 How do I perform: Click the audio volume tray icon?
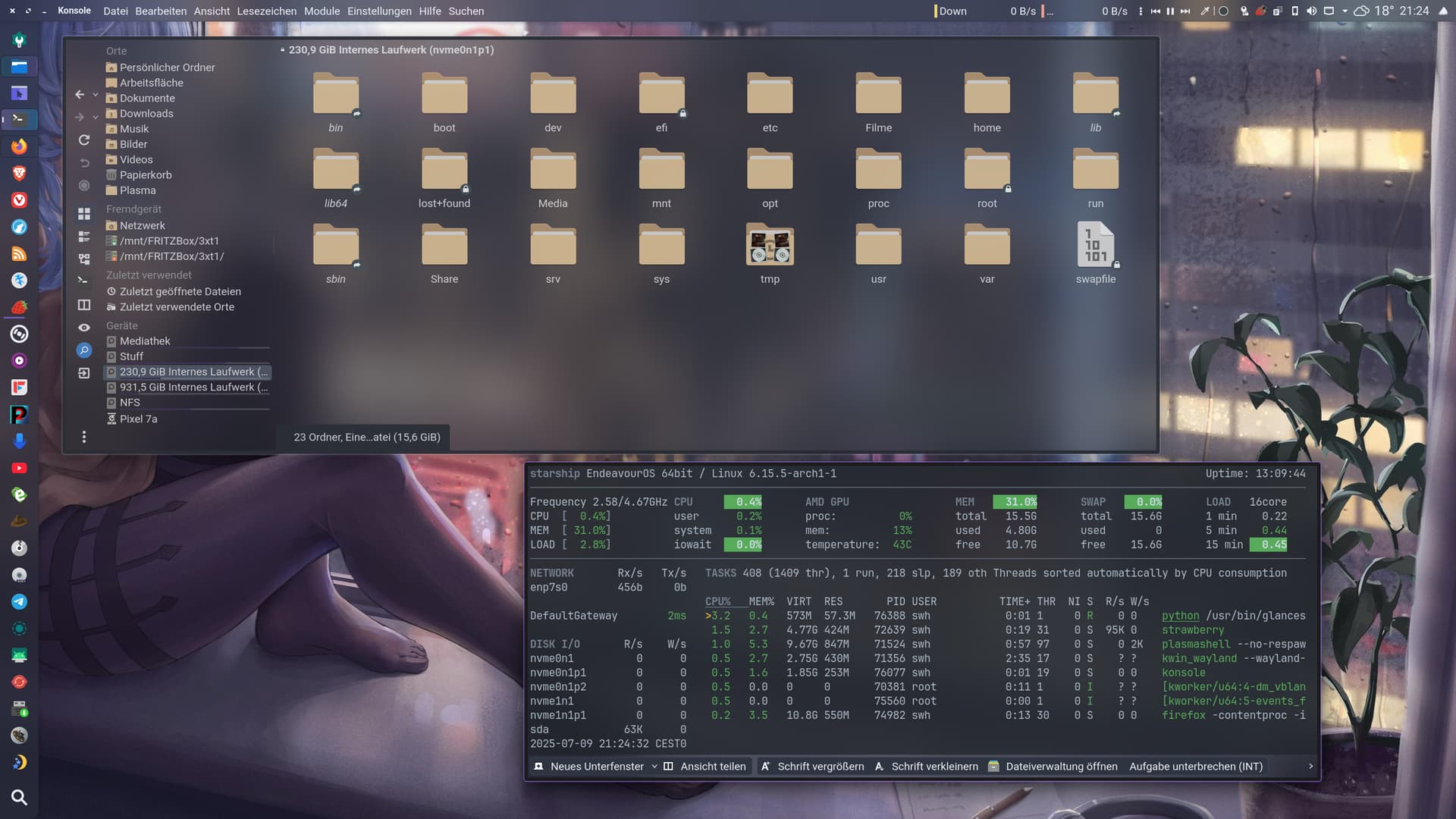(1312, 11)
